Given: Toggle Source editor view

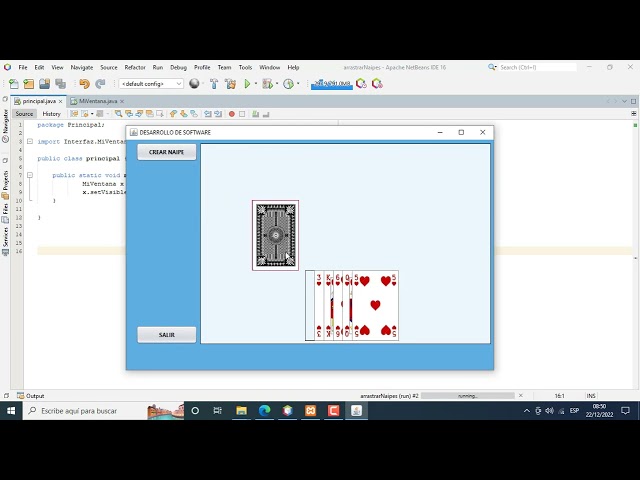Looking at the screenshot, I should 24,114.
